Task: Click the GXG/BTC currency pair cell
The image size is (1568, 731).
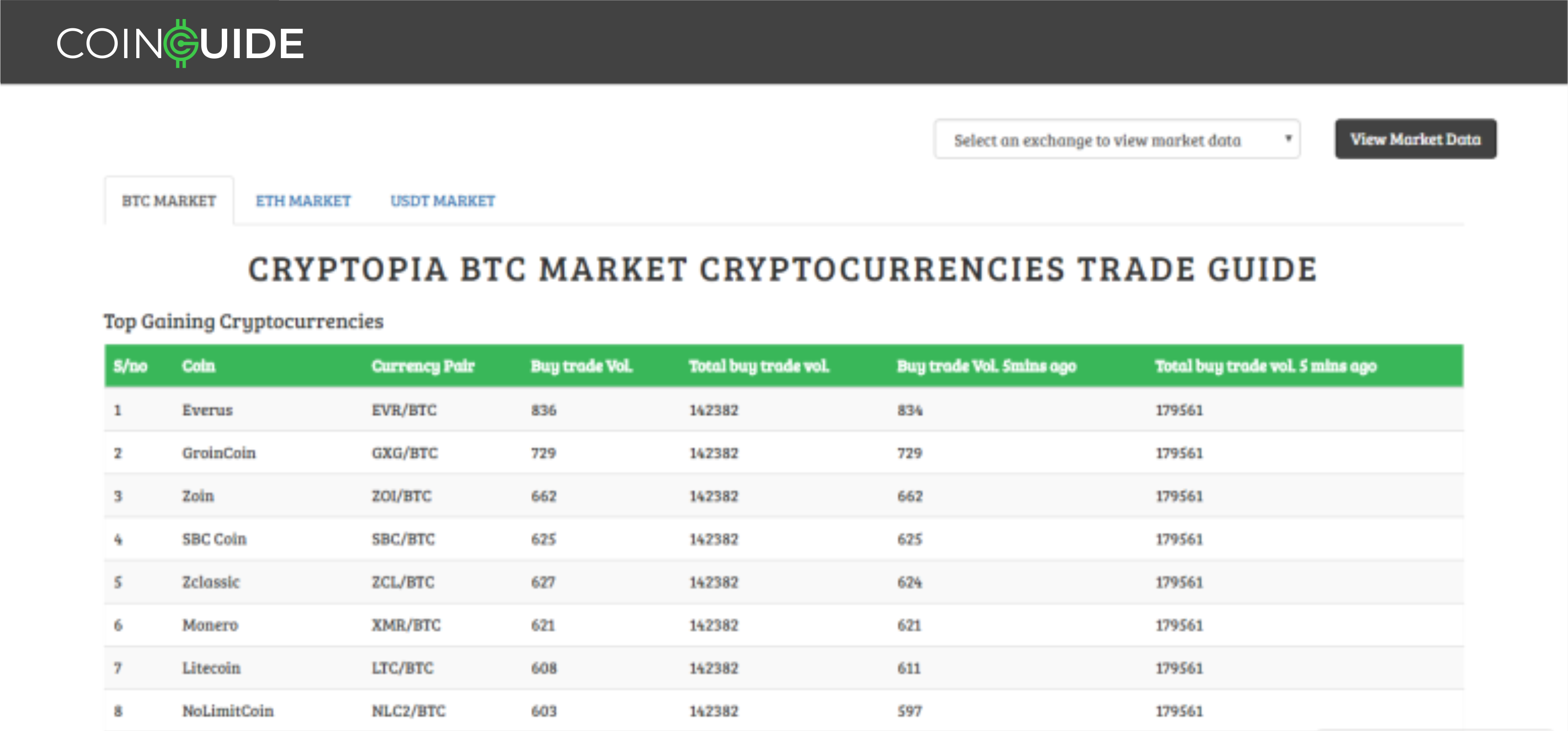Action: [404, 453]
